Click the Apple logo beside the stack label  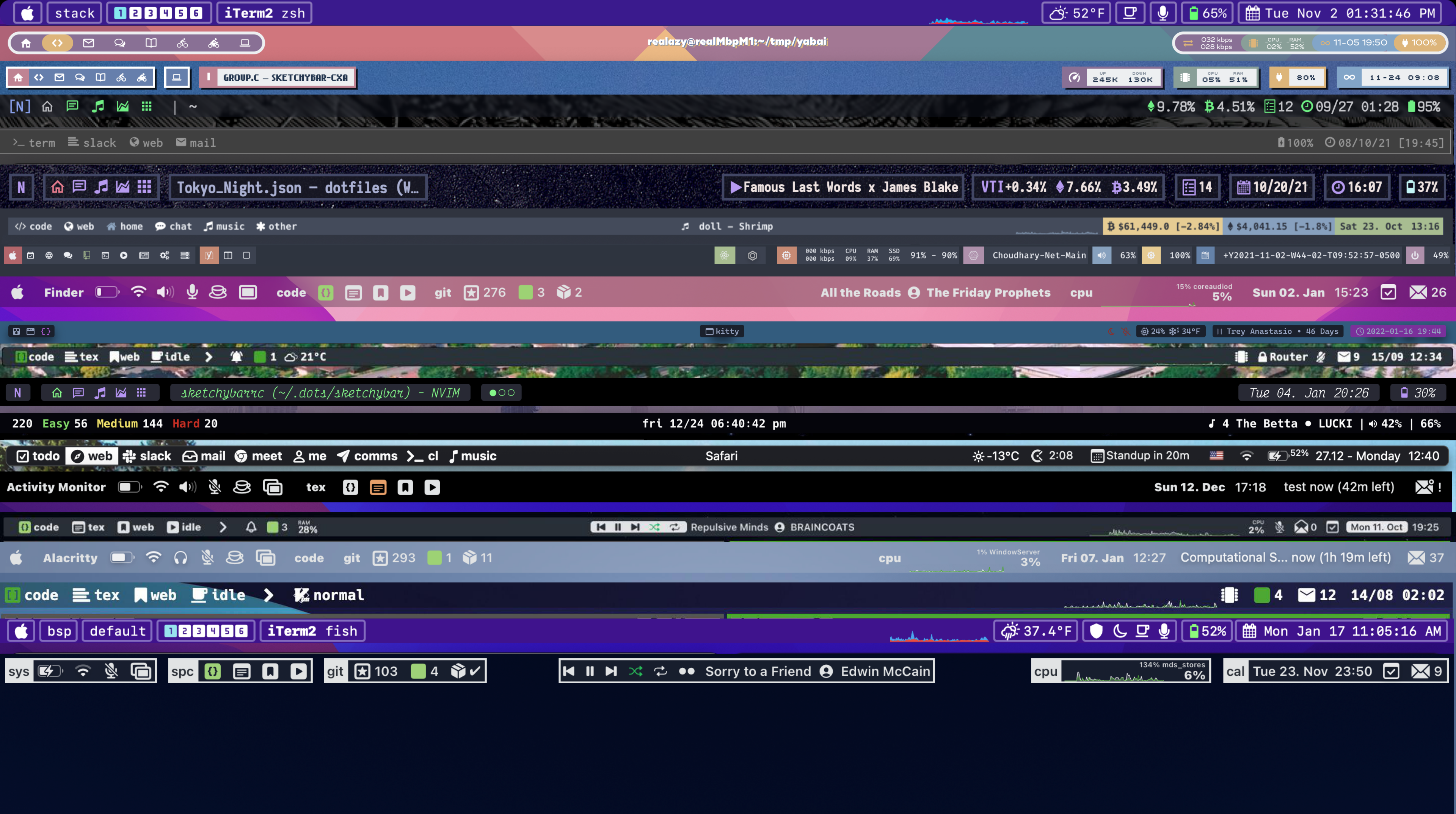point(28,13)
